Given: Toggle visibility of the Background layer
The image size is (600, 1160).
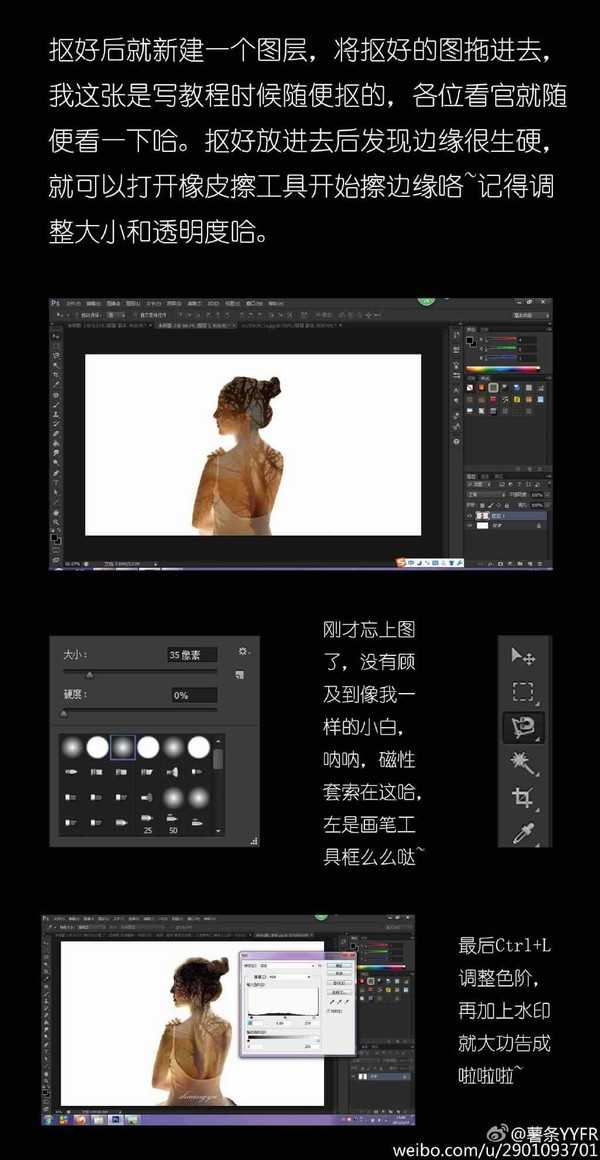Looking at the screenshot, I should tap(469, 524).
